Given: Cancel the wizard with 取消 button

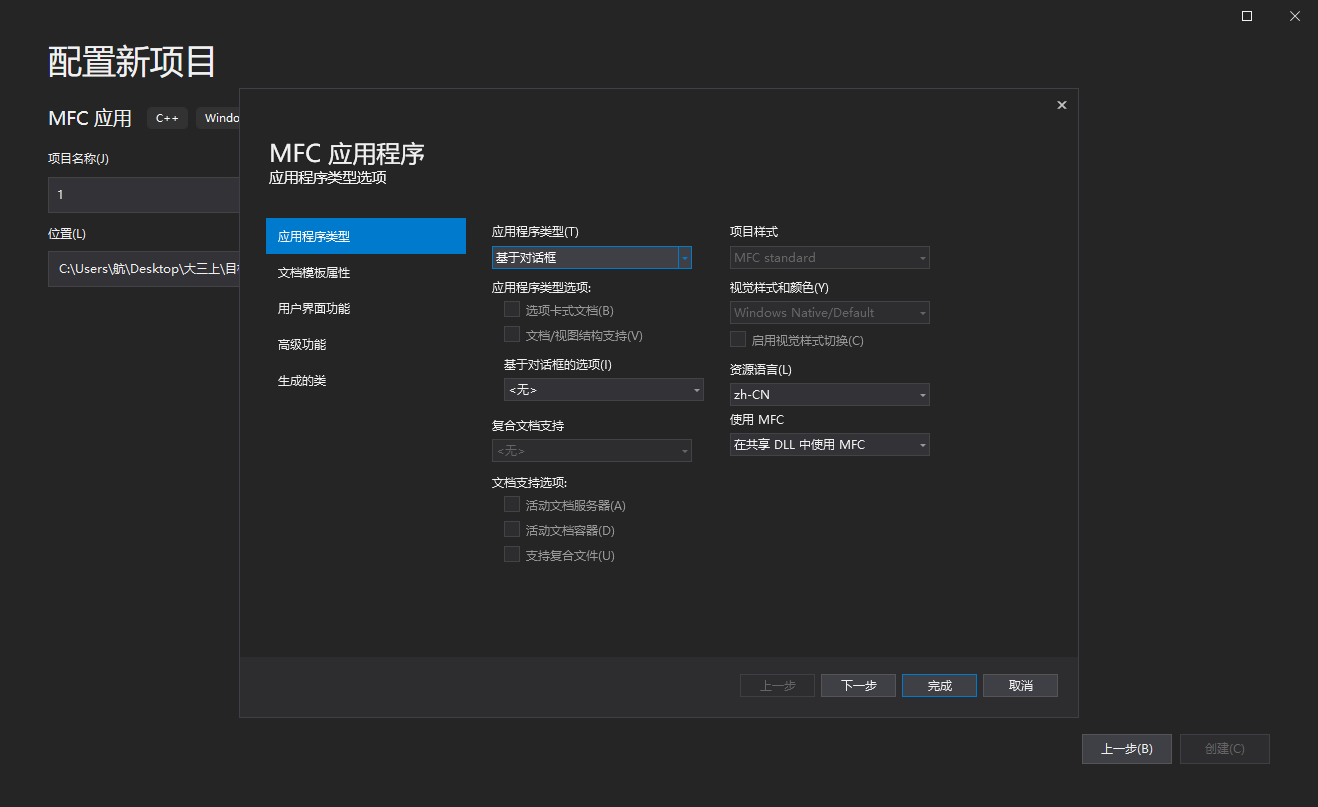Looking at the screenshot, I should [x=1020, y=685].
